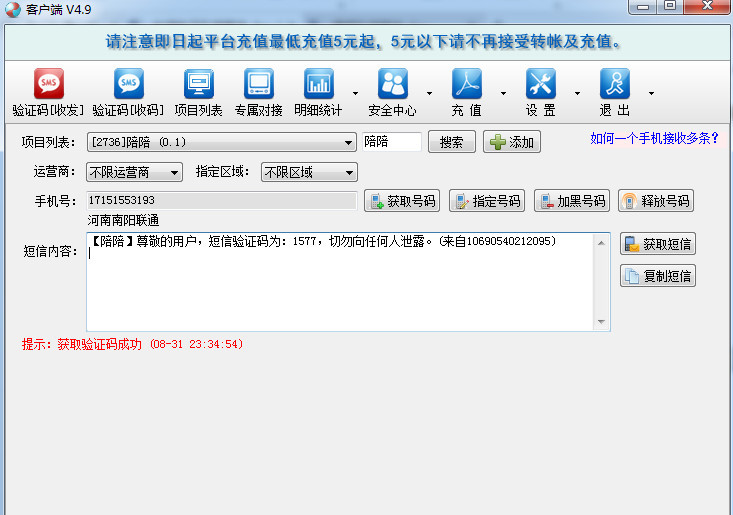Open 验证码[收发] SMS toolbar icon
733x515 pixels.
point(49,84)
